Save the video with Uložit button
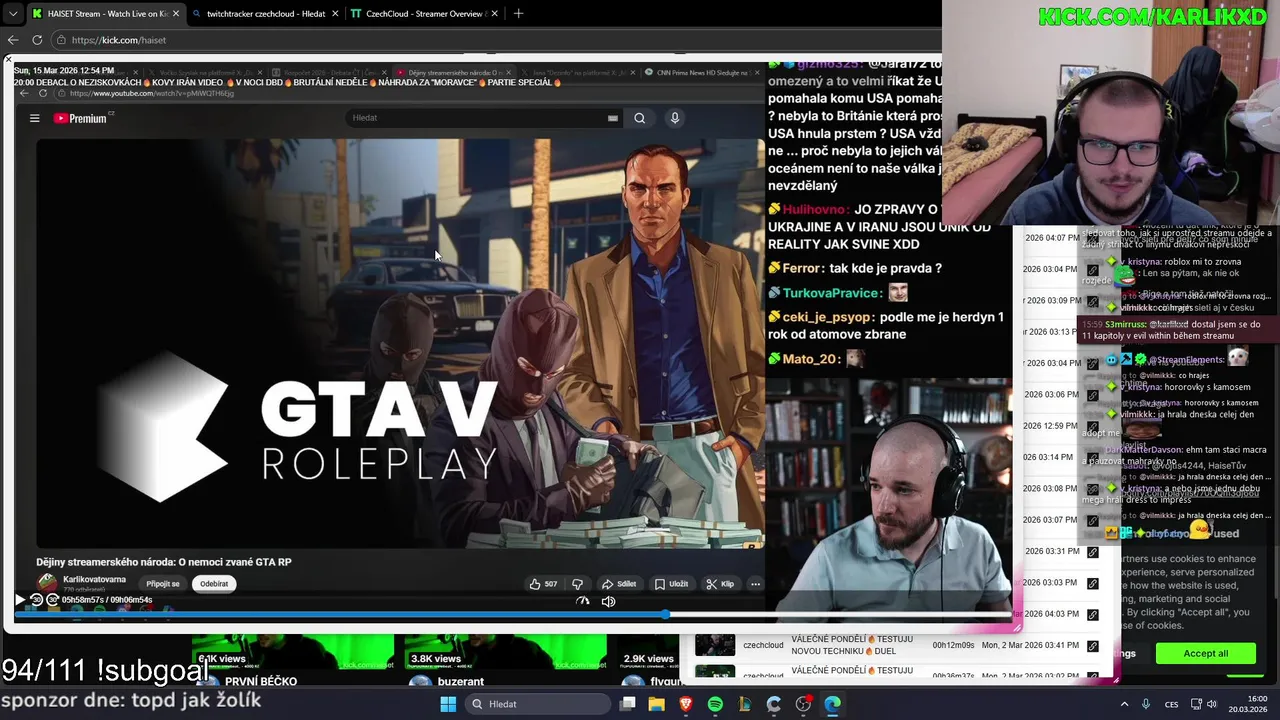Viewport: 1280px width, 720px height. (x=672, y=584)
